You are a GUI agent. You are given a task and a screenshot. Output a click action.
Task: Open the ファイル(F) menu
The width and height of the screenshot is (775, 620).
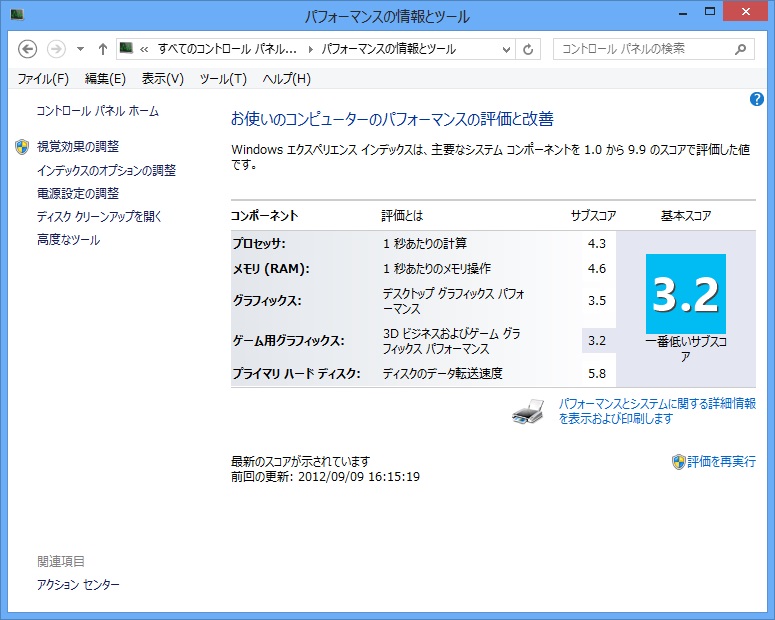(x=43, y=79)
